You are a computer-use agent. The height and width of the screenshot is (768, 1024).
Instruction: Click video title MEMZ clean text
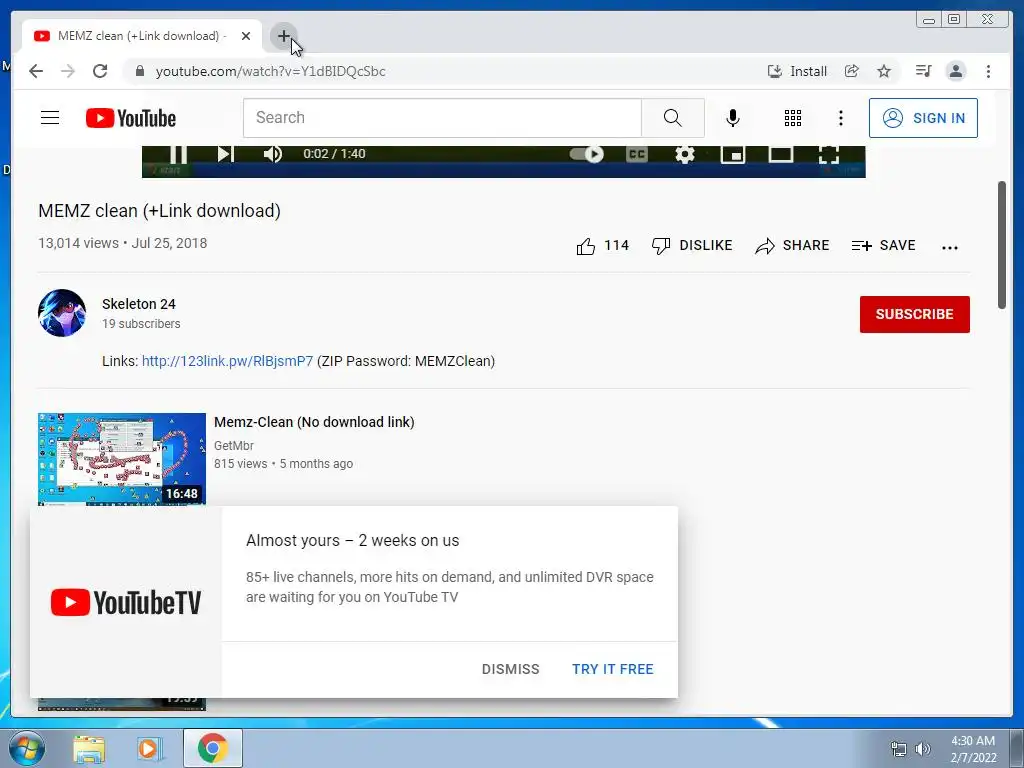click(159, 211)
